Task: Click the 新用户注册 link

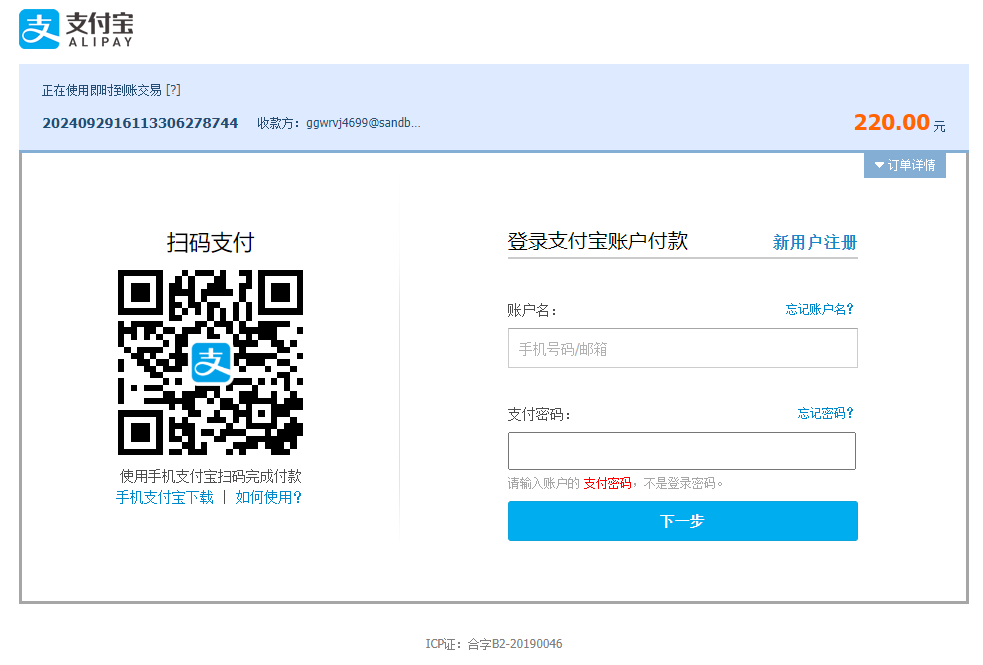Action: pyautogui.click(x=814, y=242)
